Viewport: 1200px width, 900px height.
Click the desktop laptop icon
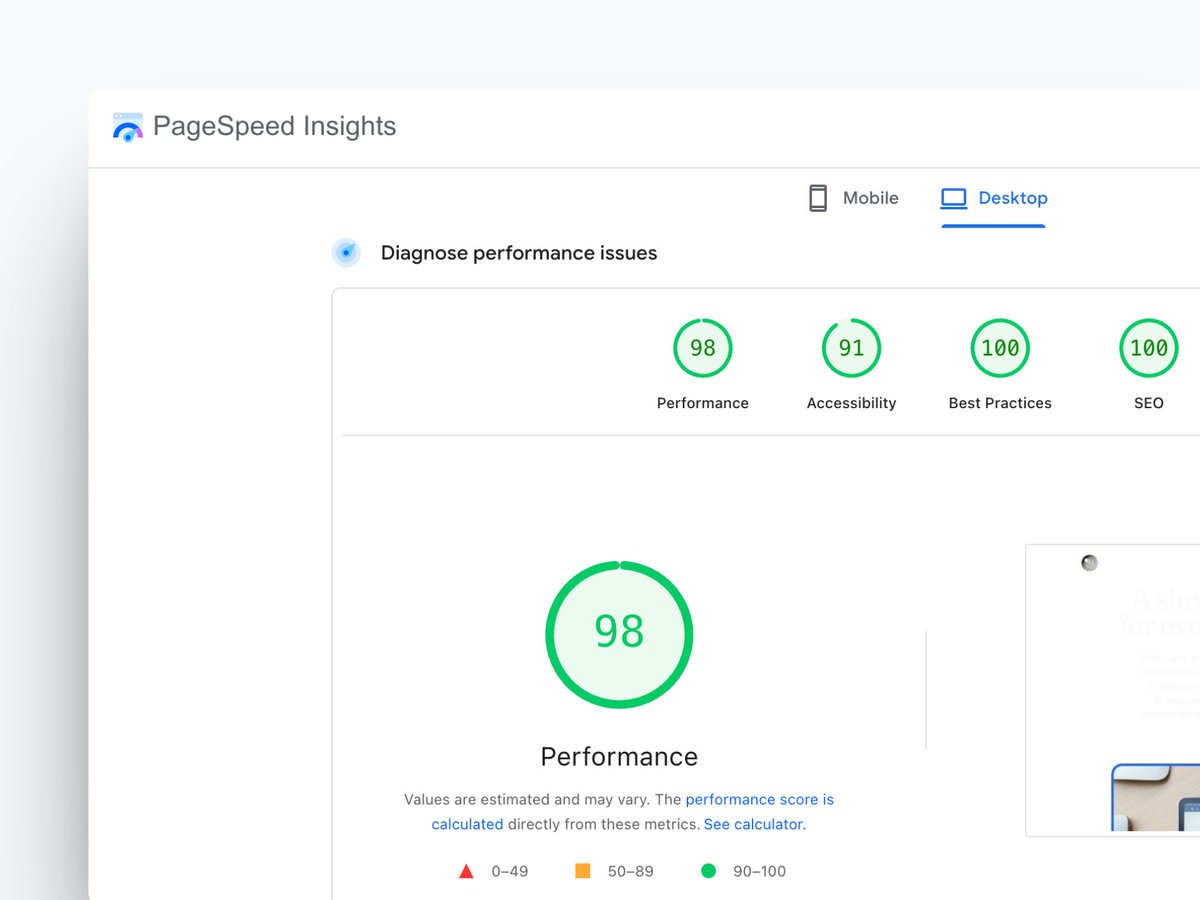click(954, 198)
